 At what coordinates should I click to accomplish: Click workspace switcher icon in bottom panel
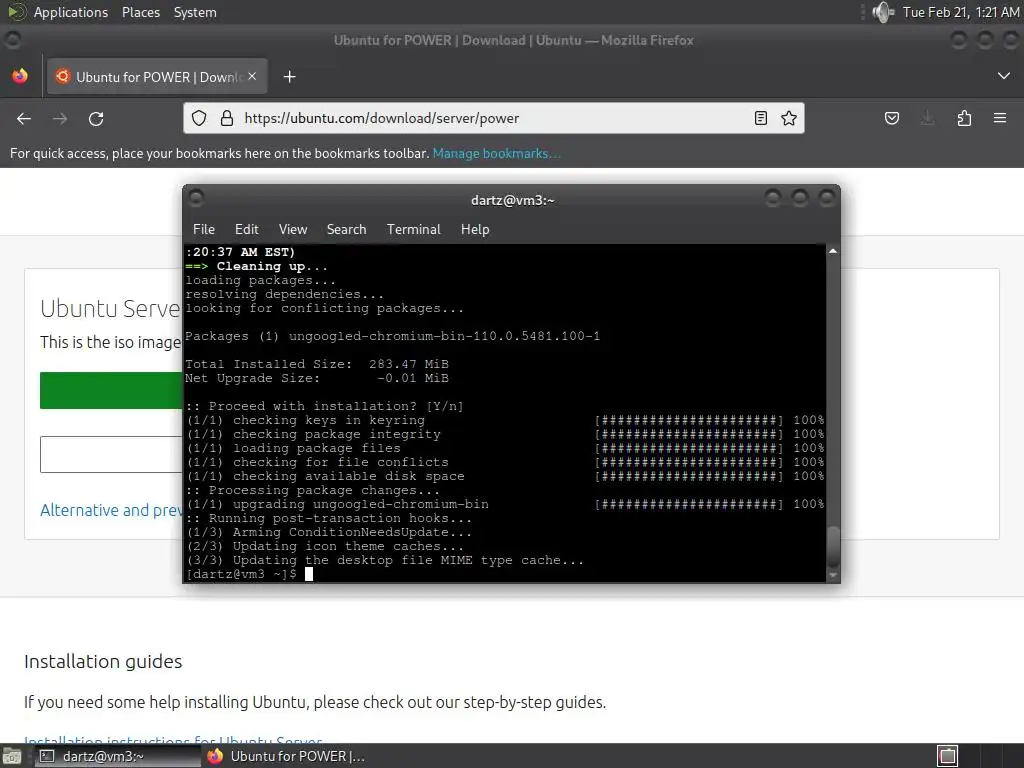[948, 756]
